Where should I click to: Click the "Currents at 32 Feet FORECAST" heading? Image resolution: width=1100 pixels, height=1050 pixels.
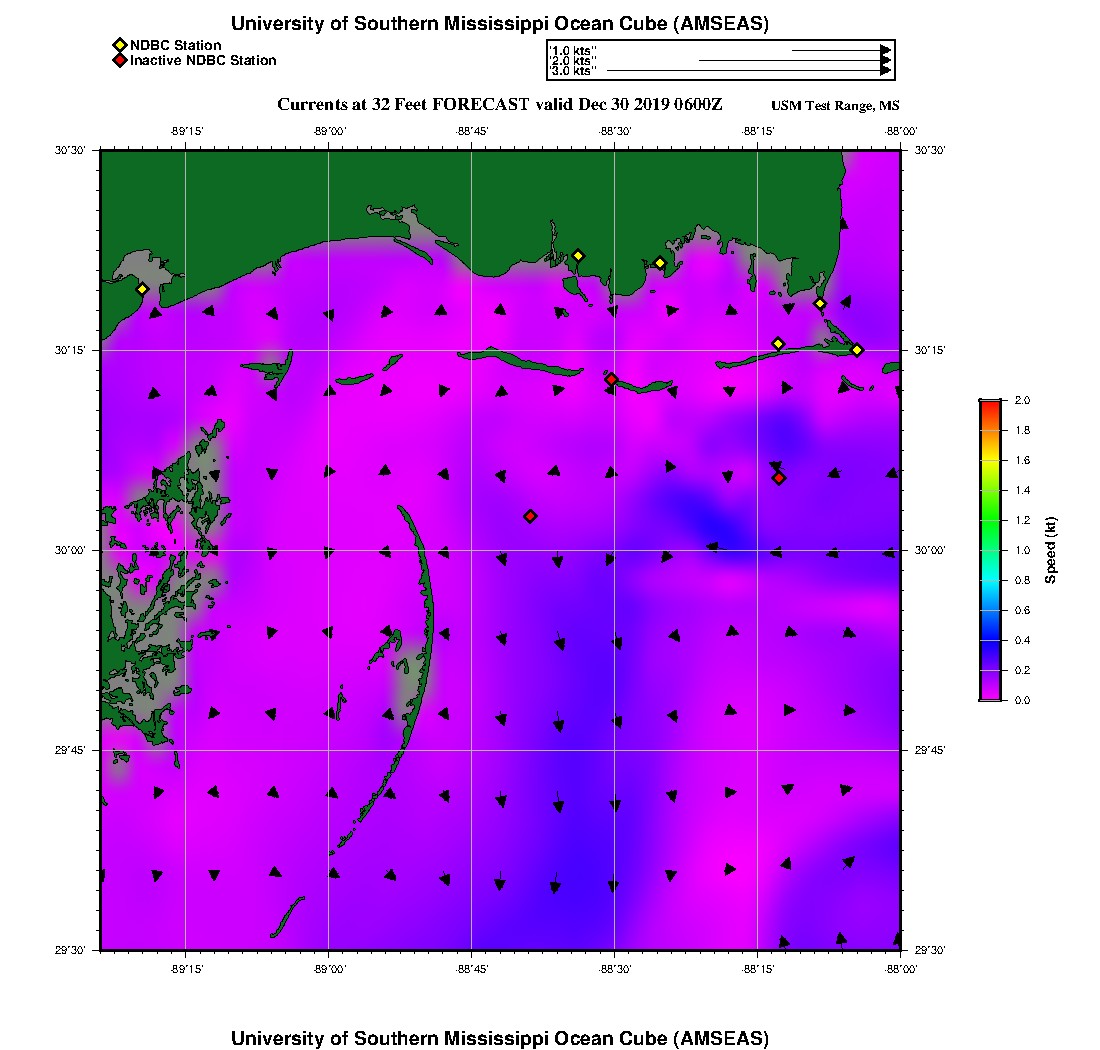coord(402,105)
